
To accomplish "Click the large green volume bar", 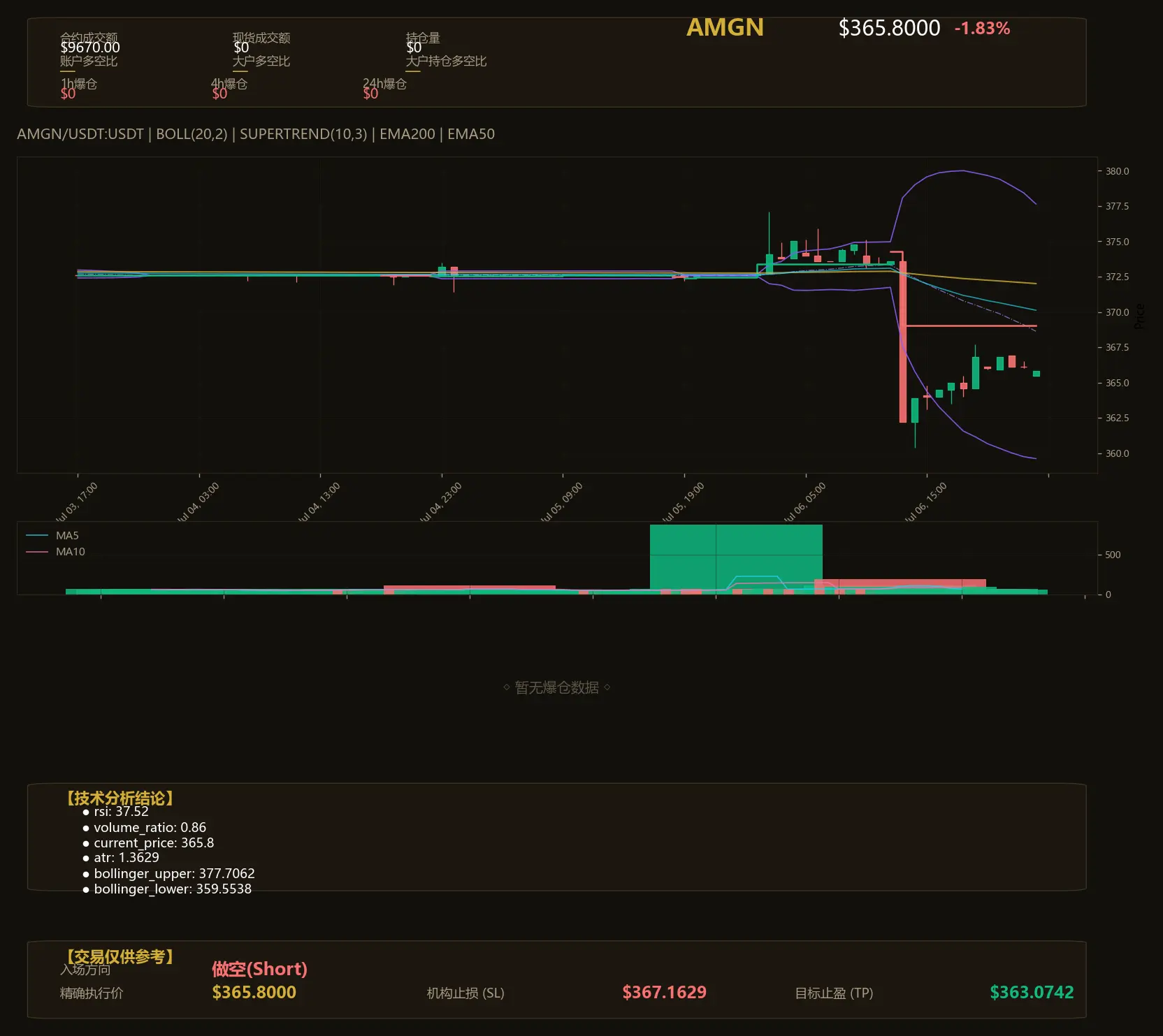I will [x=736, y=559].
